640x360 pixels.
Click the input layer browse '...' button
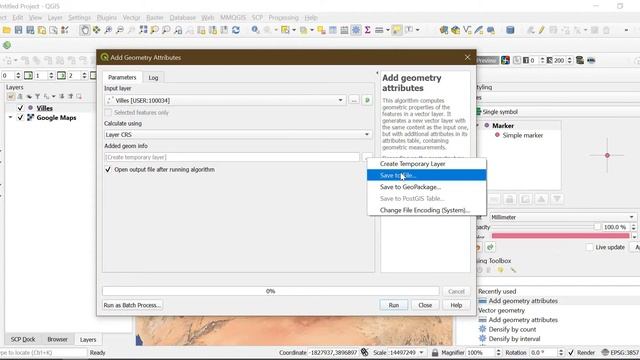(354, 100)
